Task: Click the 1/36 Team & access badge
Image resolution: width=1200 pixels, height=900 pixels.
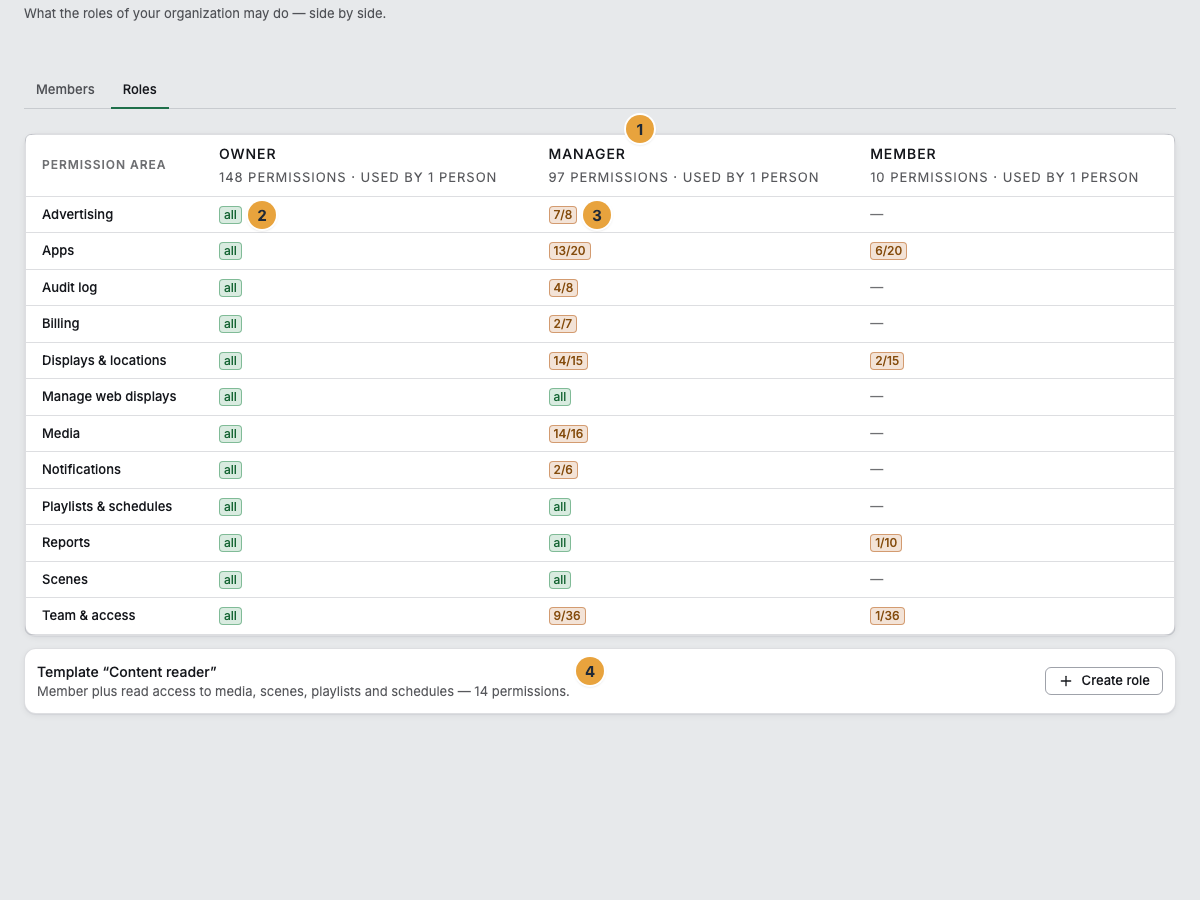Action: 888,616
